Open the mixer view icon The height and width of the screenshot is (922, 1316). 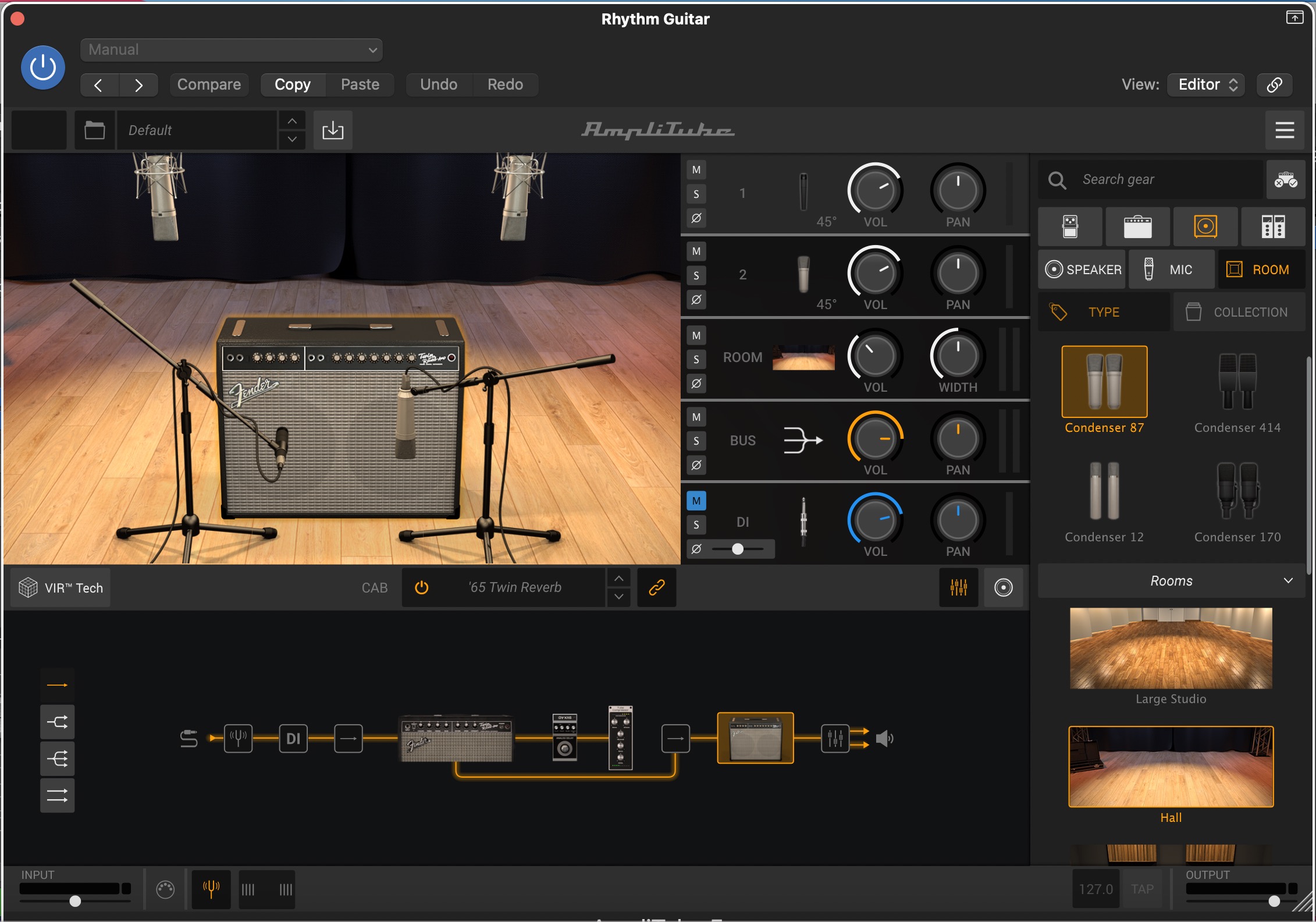pos(959,588)
